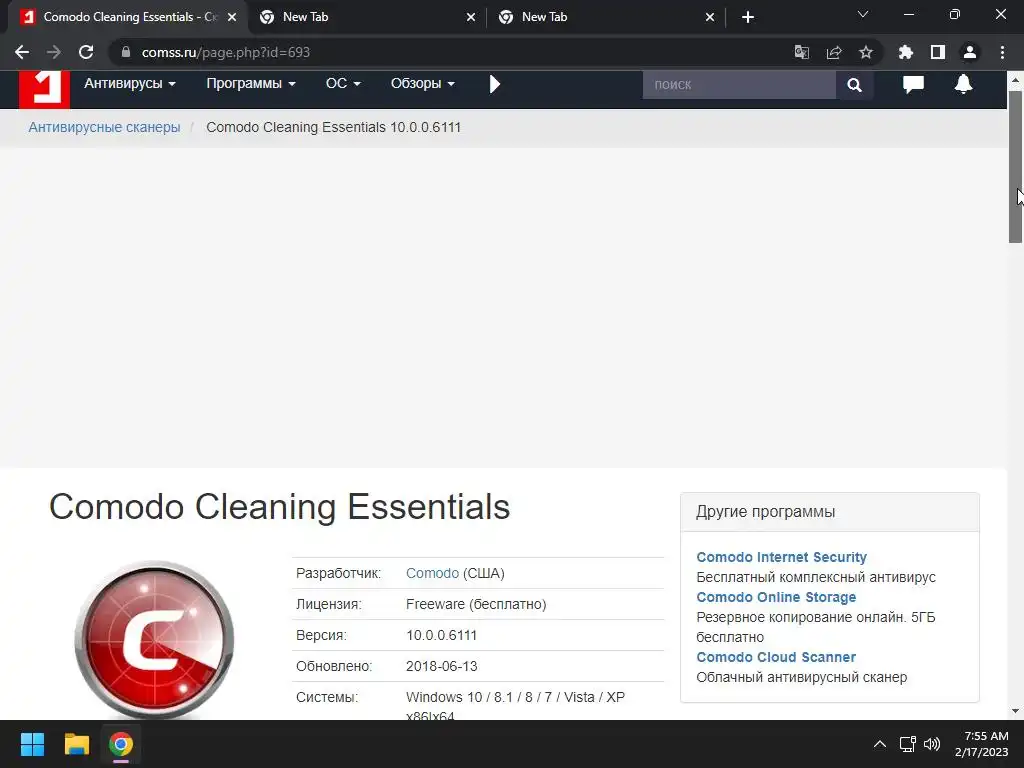Expand the Обзоры menu

[x=423, y=84]
